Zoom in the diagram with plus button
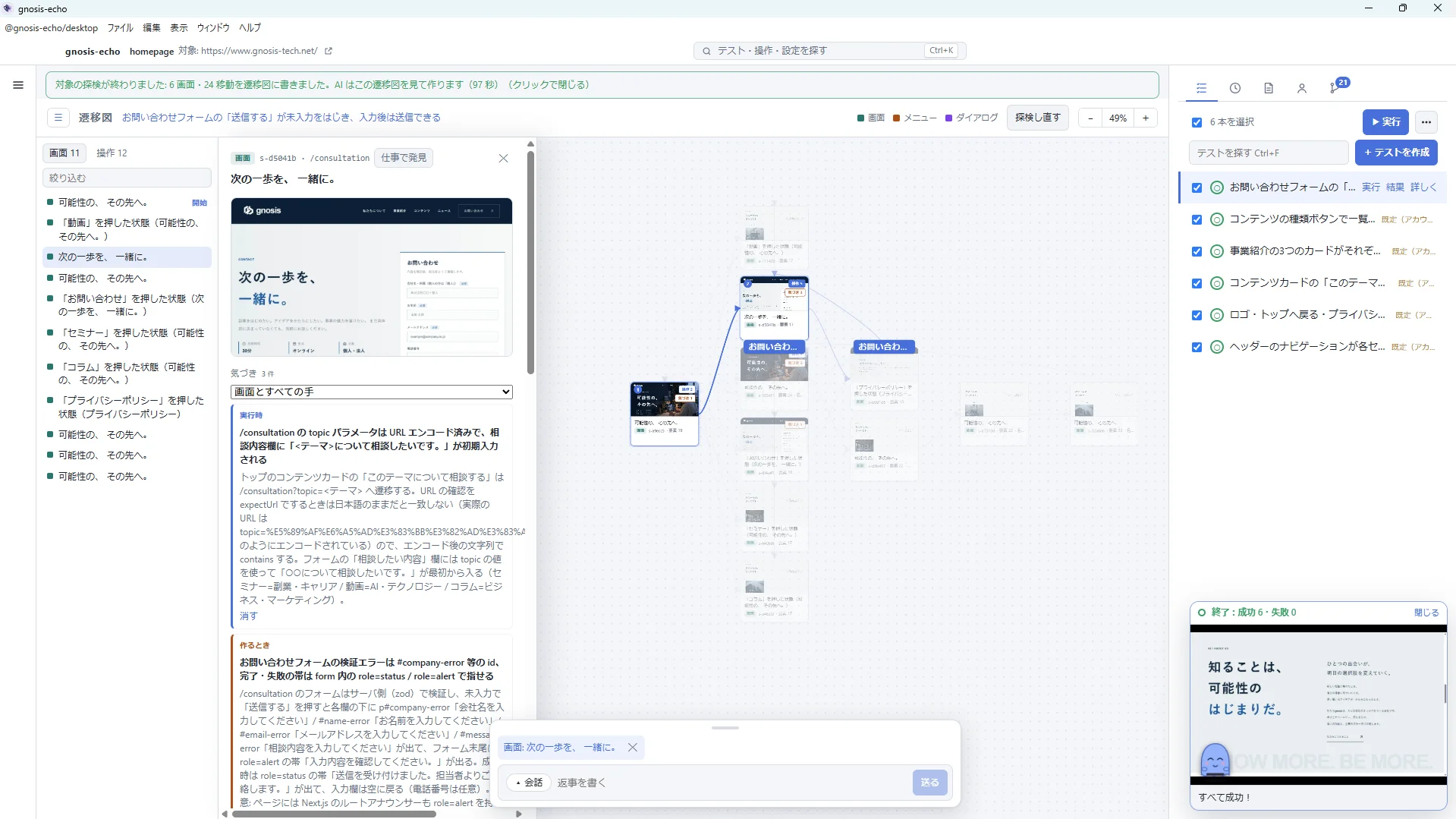This screenshot has height=819, width=1456. pos(1146,118)
